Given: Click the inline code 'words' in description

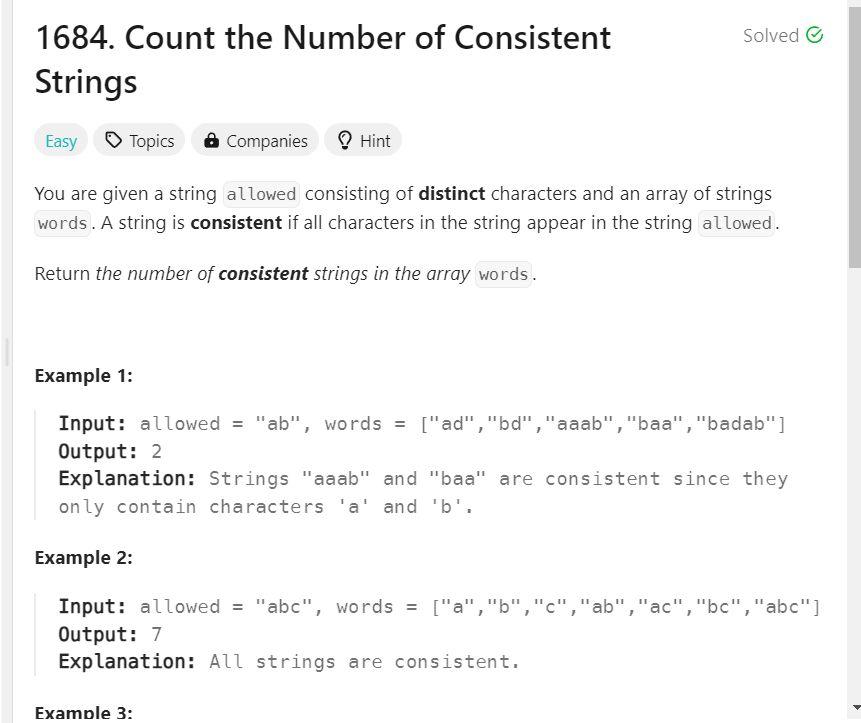Looking at the screenshot, I should tap(63, 223).
